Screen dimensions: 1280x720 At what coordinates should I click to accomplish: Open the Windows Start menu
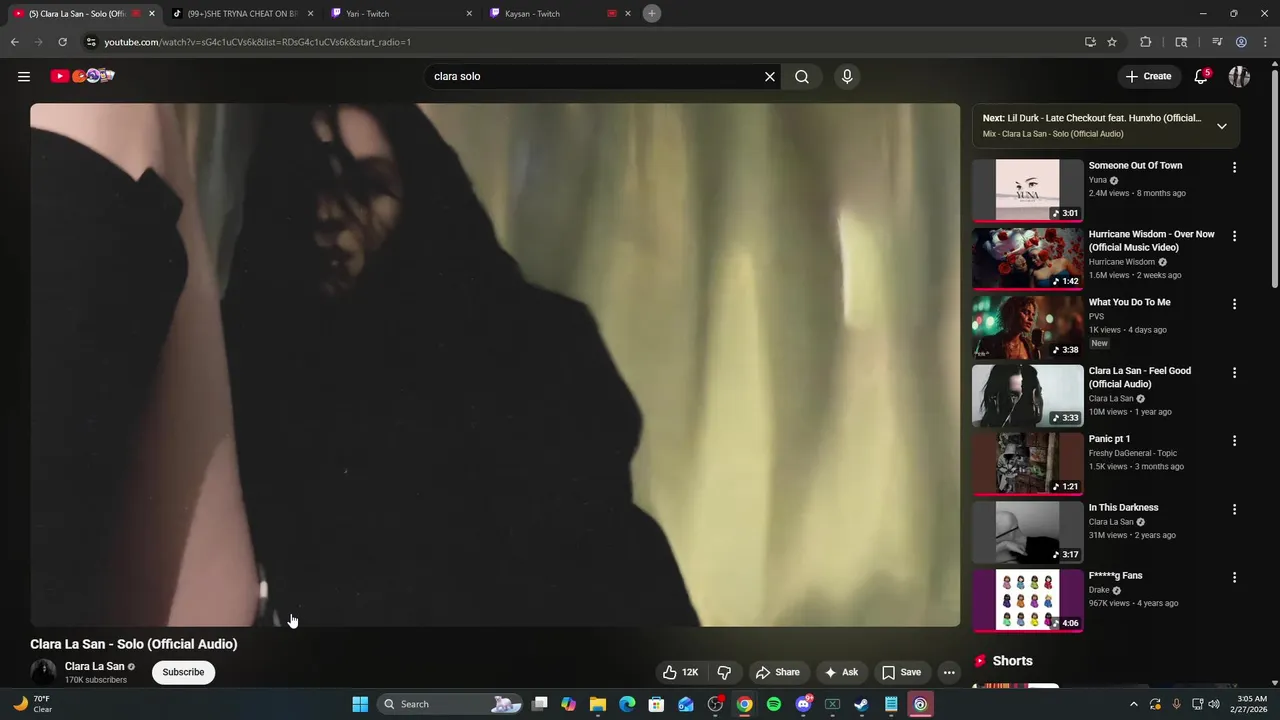360,704
